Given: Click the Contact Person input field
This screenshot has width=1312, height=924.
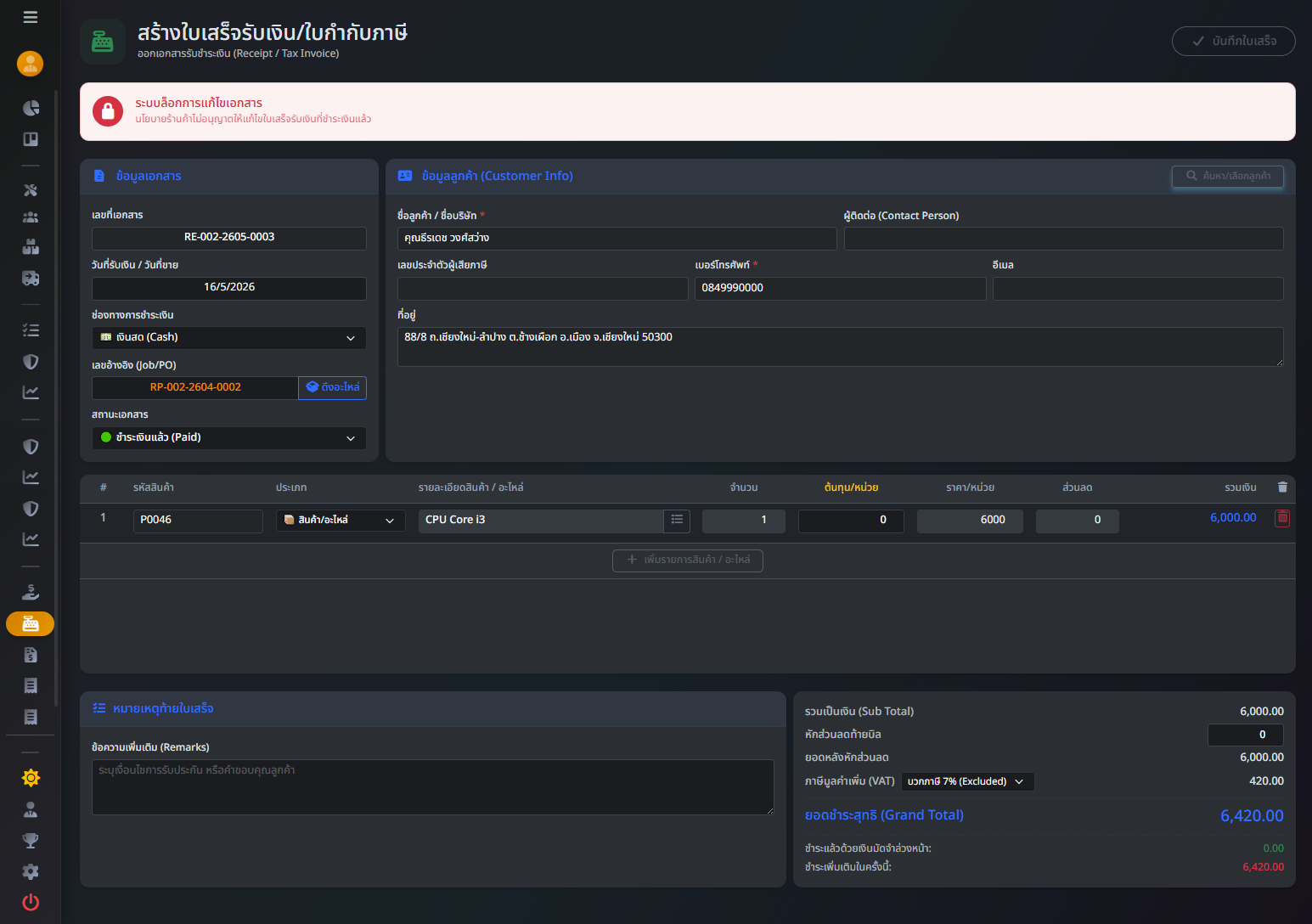Looking at the screenshot, I should [x=1063, y=239].
